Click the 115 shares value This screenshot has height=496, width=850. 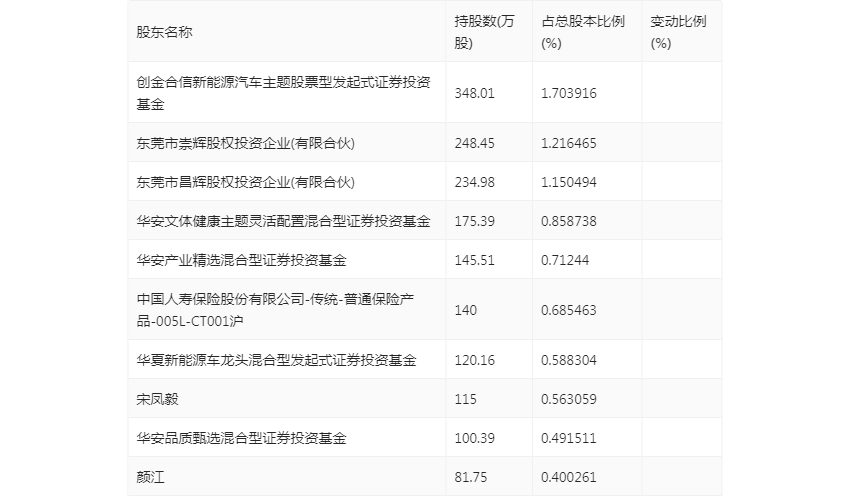[466, 399]
